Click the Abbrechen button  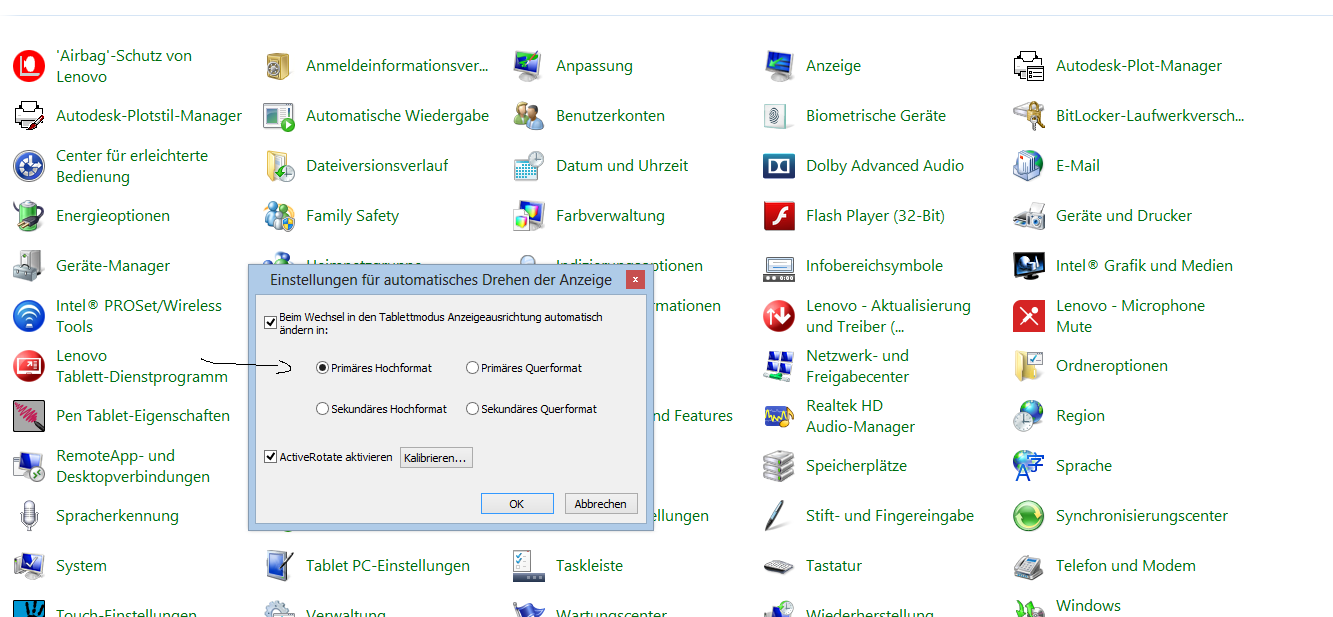coord(601,504)
